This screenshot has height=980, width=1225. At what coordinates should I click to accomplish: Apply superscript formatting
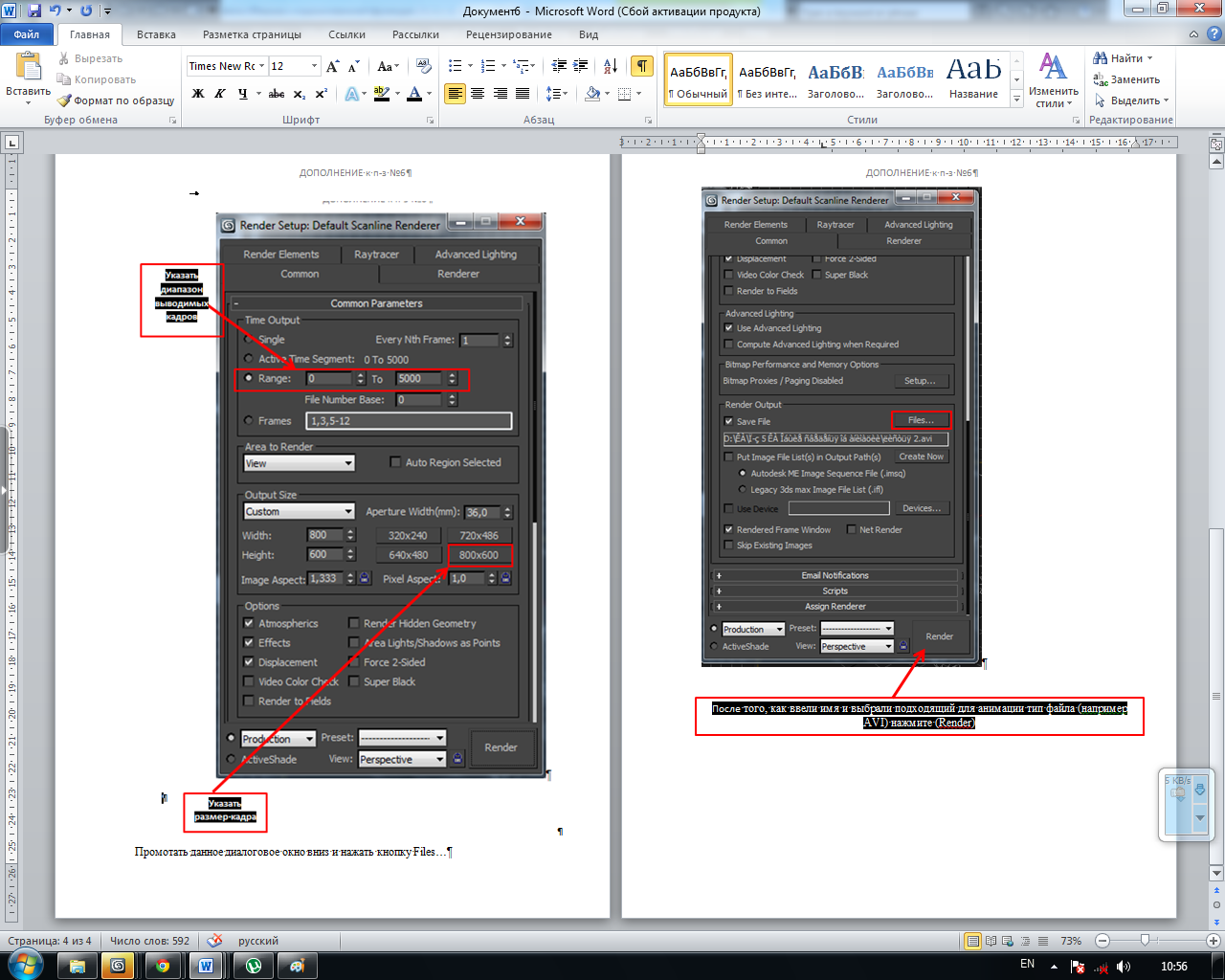322,94
